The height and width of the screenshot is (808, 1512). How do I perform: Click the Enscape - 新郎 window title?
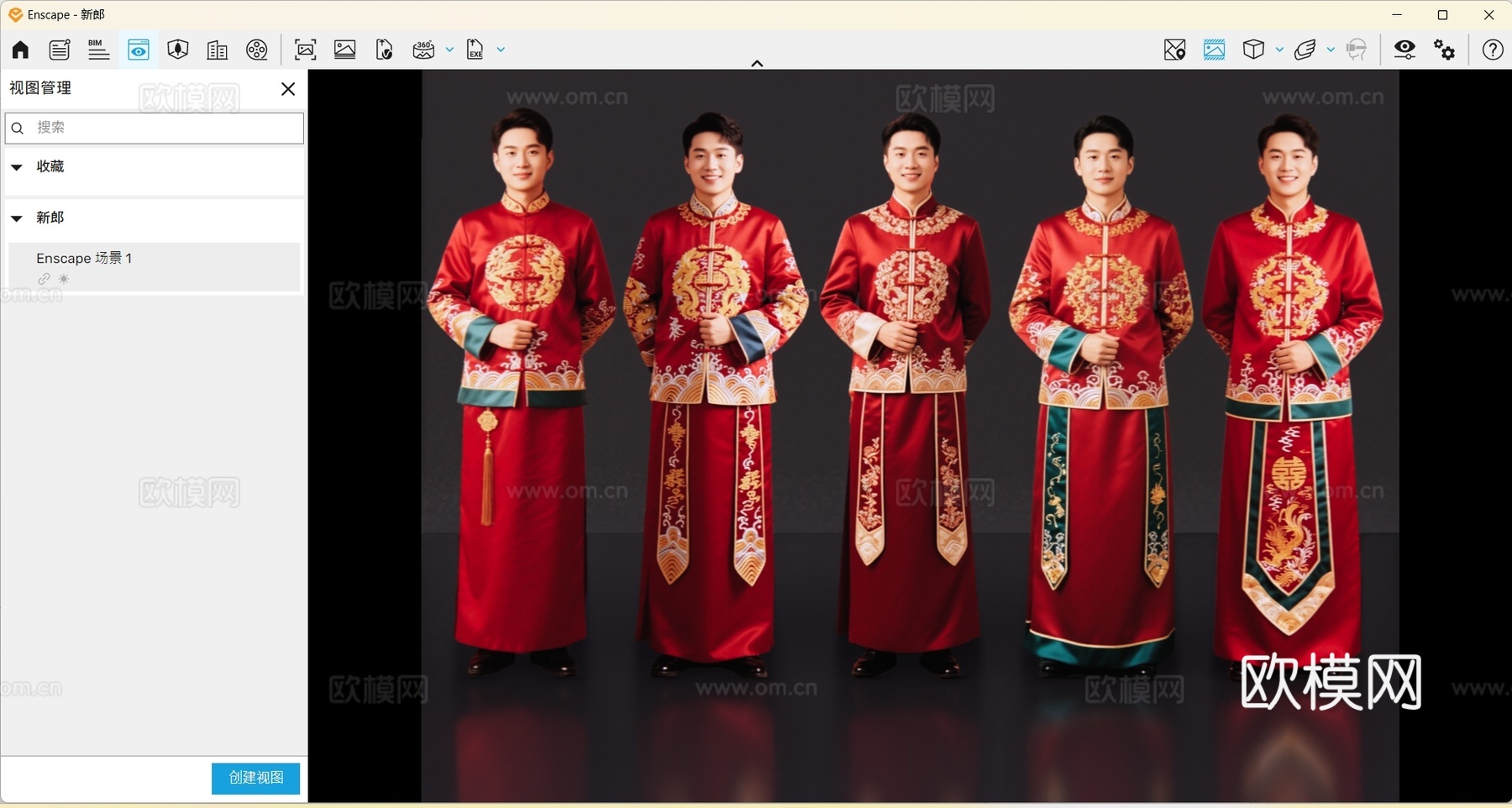coord(66,15)
